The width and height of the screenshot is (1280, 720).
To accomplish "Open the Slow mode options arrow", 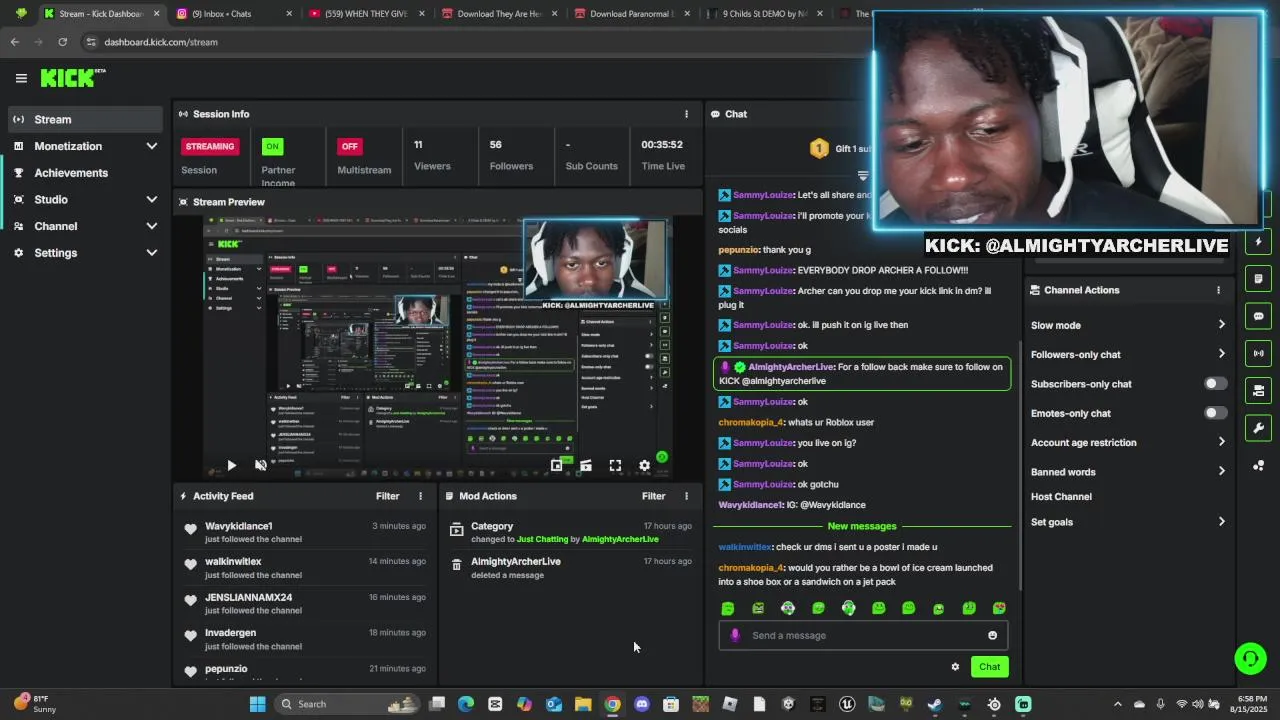I will 1221,325.
